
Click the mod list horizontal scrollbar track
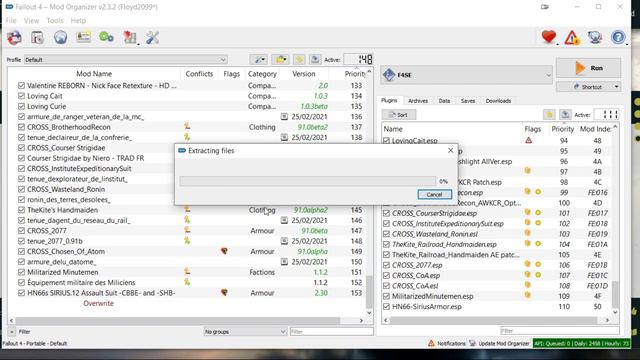point(186,321)
